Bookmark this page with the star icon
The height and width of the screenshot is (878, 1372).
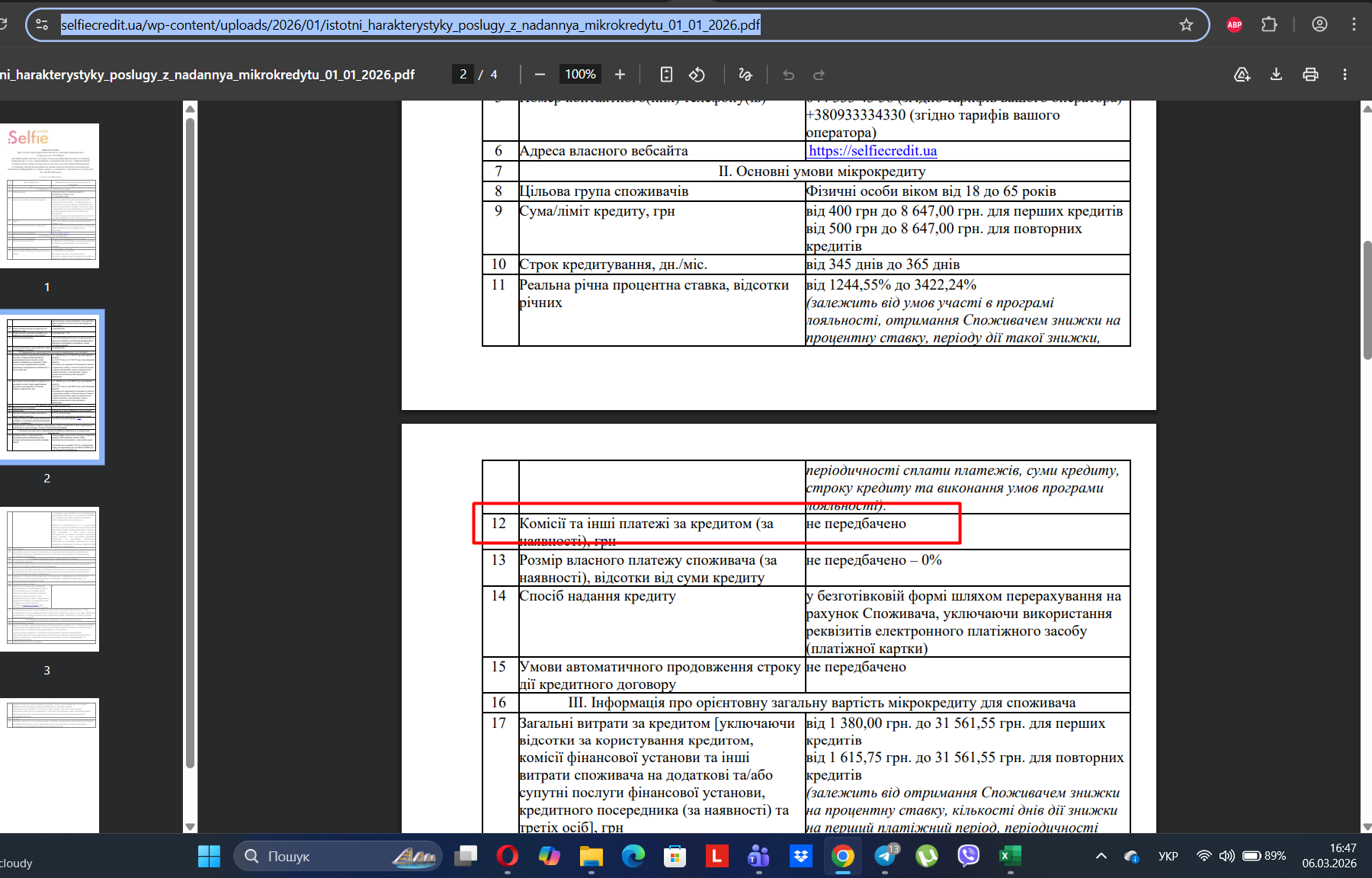click(1186, 25)
